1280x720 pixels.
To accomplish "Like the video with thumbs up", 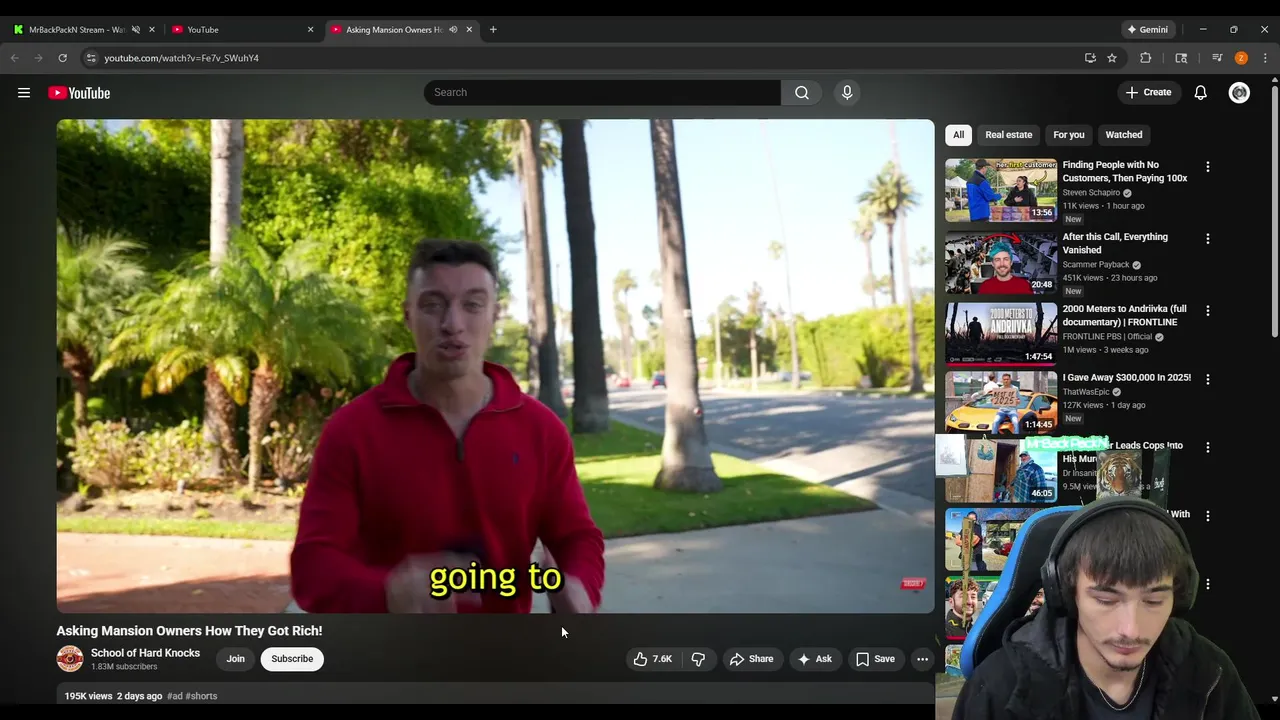I will (652, 659).
